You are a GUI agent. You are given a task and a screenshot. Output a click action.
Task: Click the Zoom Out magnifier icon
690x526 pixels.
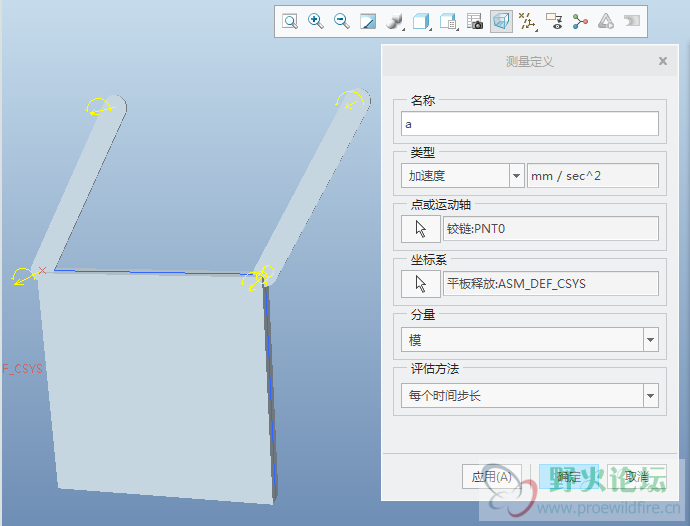click(341, 21)
